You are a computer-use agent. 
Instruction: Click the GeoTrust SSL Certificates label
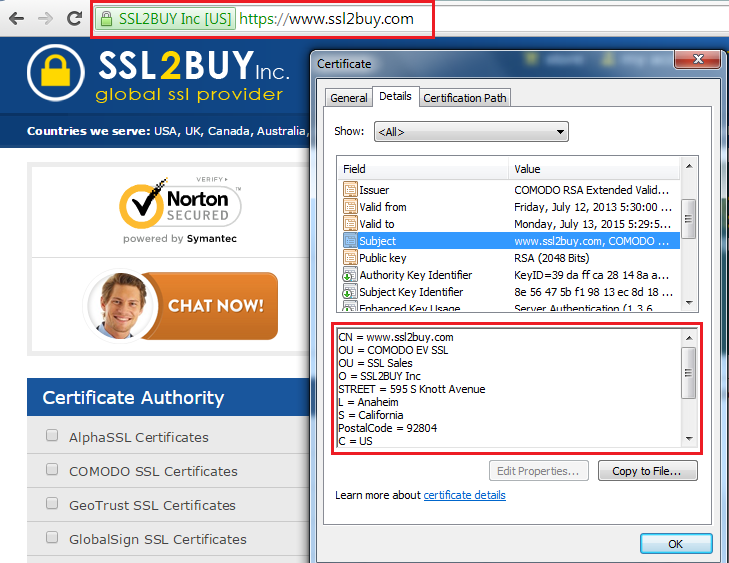[x=152, y=505]
